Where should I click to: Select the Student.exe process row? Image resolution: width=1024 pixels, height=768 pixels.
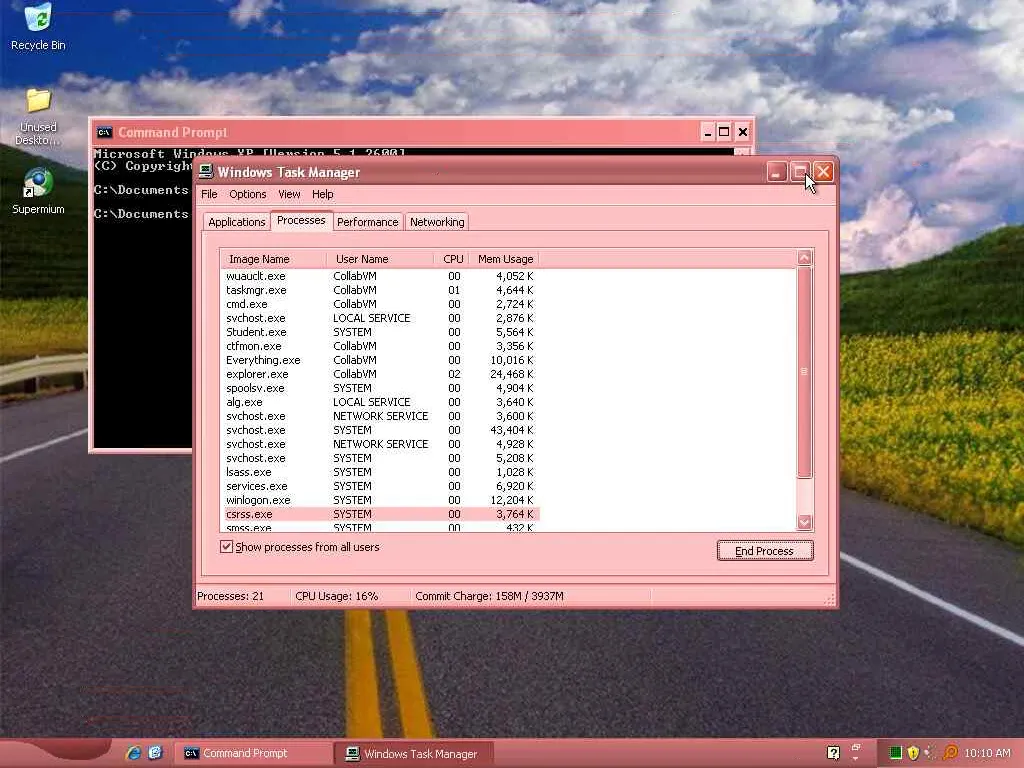(380, 332)
